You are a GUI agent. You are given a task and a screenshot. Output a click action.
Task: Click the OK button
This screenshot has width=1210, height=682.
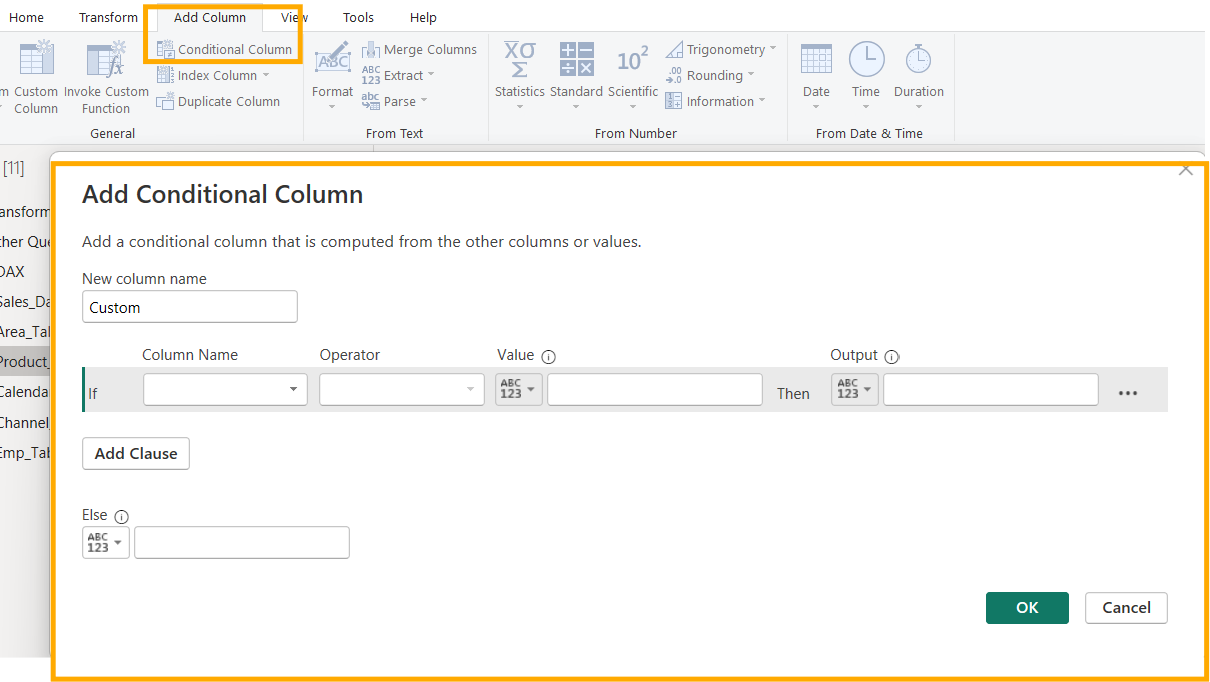coord(1027,608)
